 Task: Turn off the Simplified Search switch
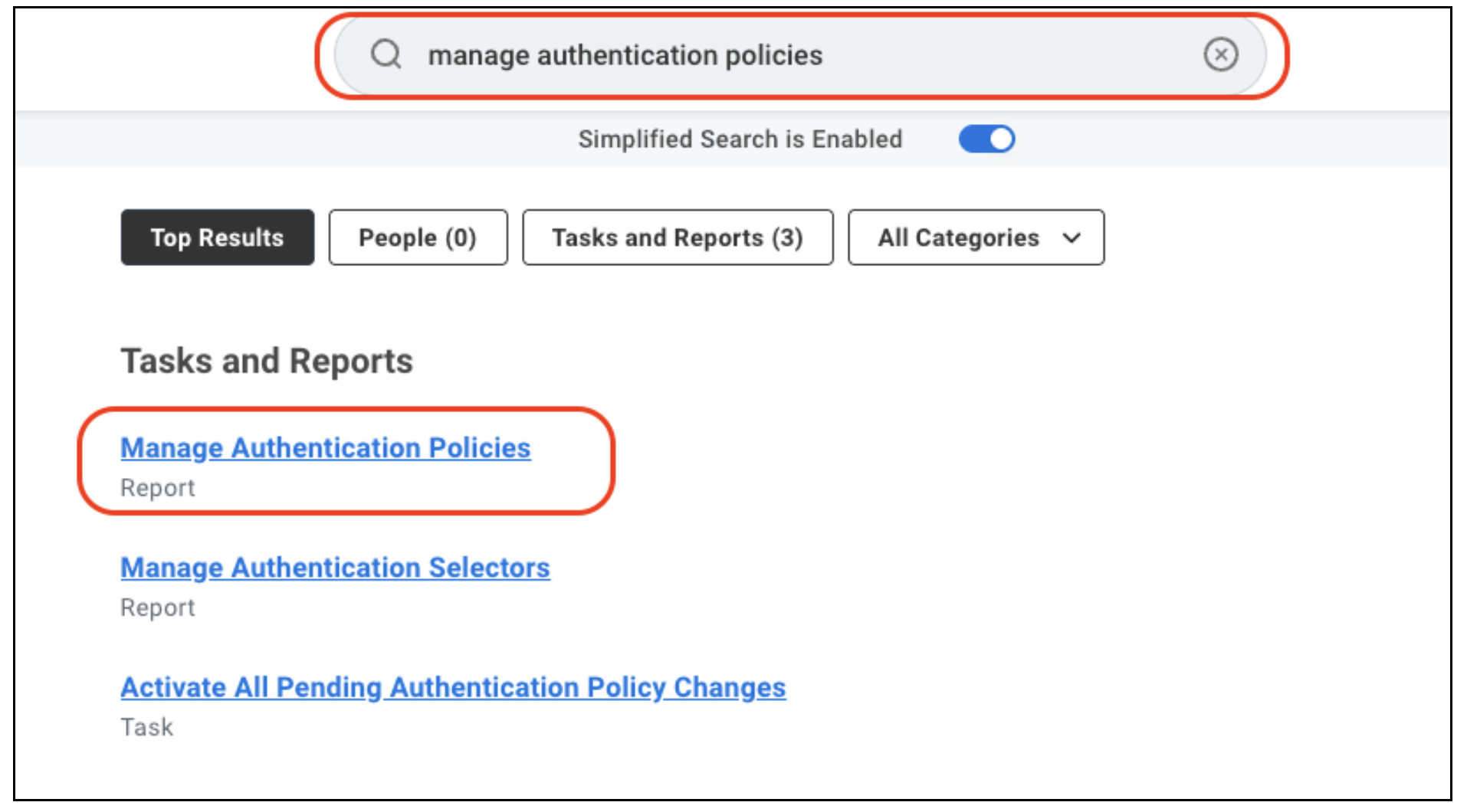tap(986, 139)
